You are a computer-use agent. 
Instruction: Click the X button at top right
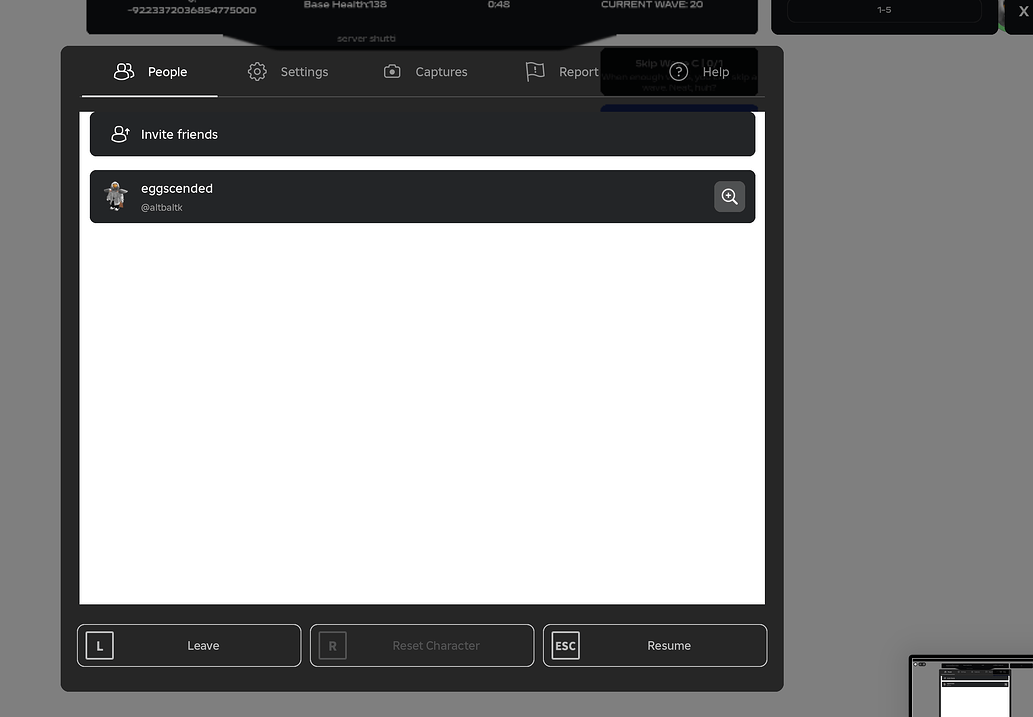1022,11
